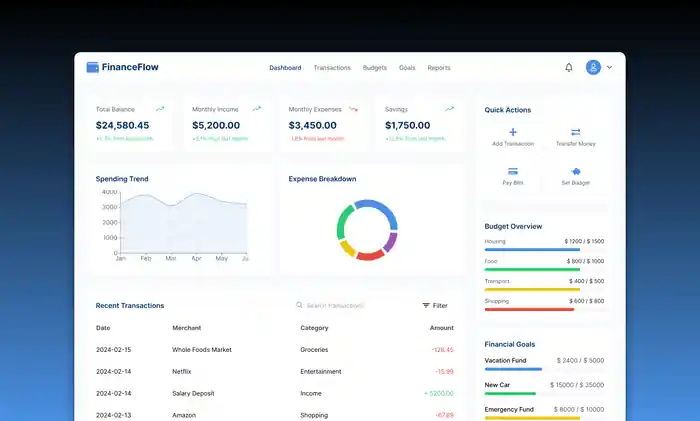This screenshot has height=421, width=700.
Task: Click the Pay Bills label
Action: pos(513,183)
